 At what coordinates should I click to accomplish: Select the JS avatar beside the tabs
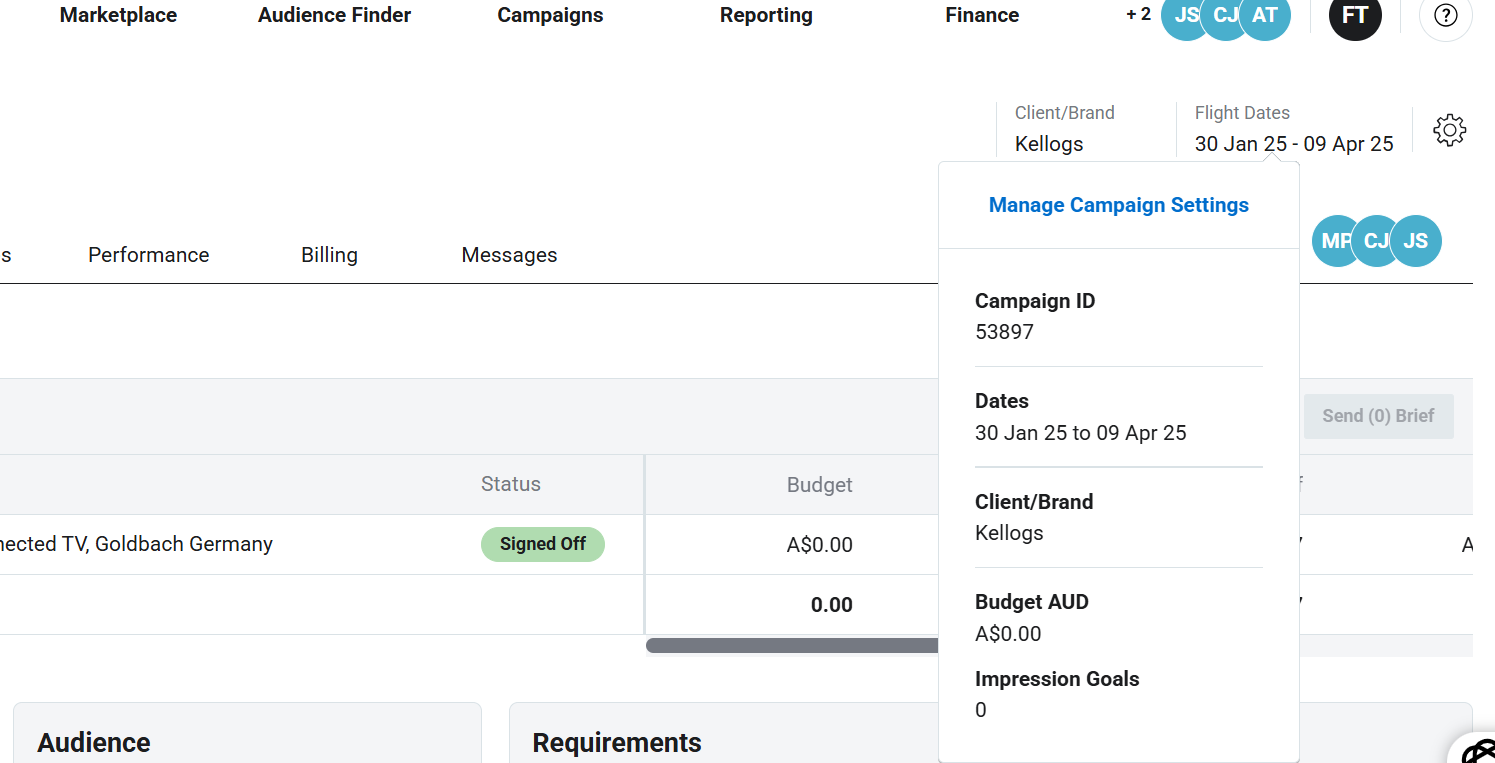(1417, 241)
